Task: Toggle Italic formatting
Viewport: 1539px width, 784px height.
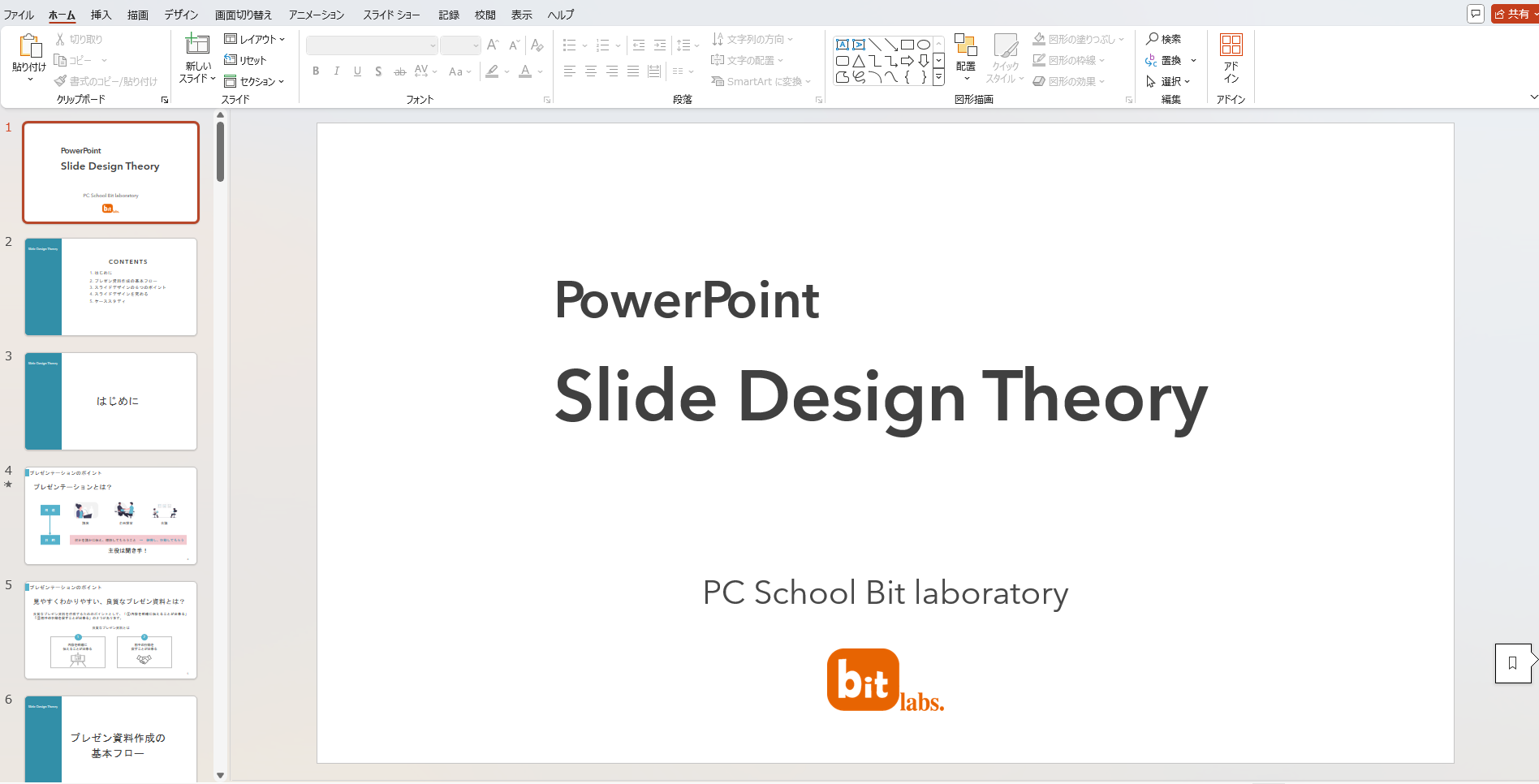Action: [x=336, y=71]
